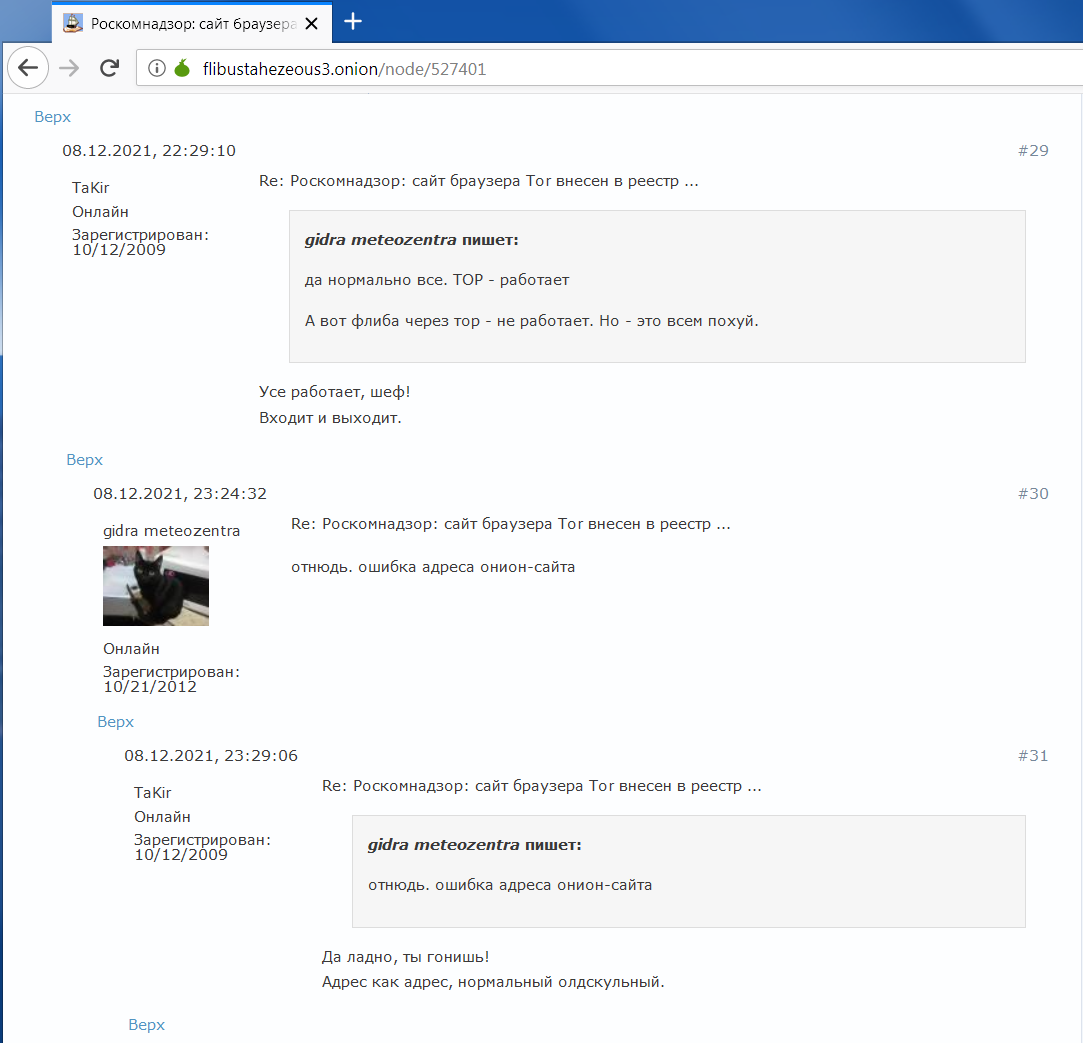Click post #30's Re: Роскомнадзор title

[510, 524]
